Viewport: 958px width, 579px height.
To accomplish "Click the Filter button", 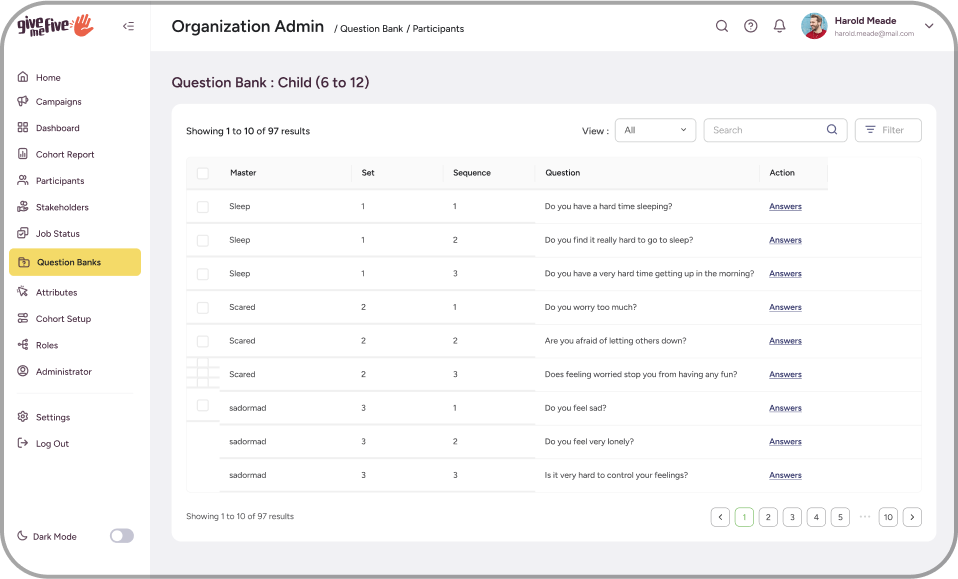I will [x=888, y=130].
